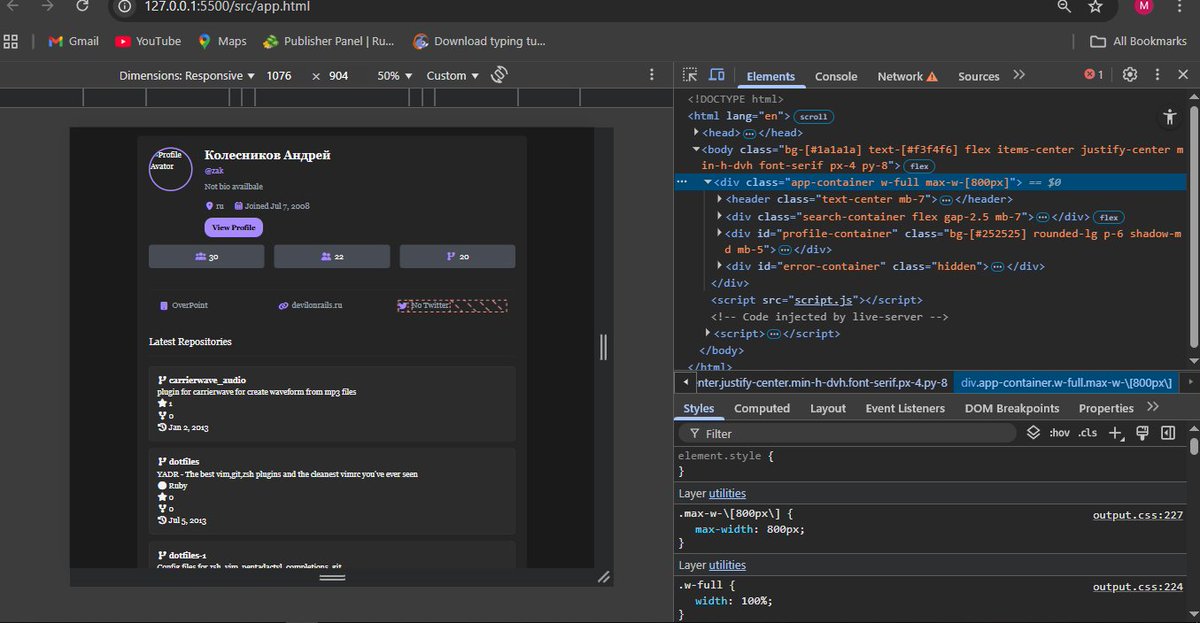
Task: Open the DevTools customize three-dot menu
Action: tap(1157, 75)
